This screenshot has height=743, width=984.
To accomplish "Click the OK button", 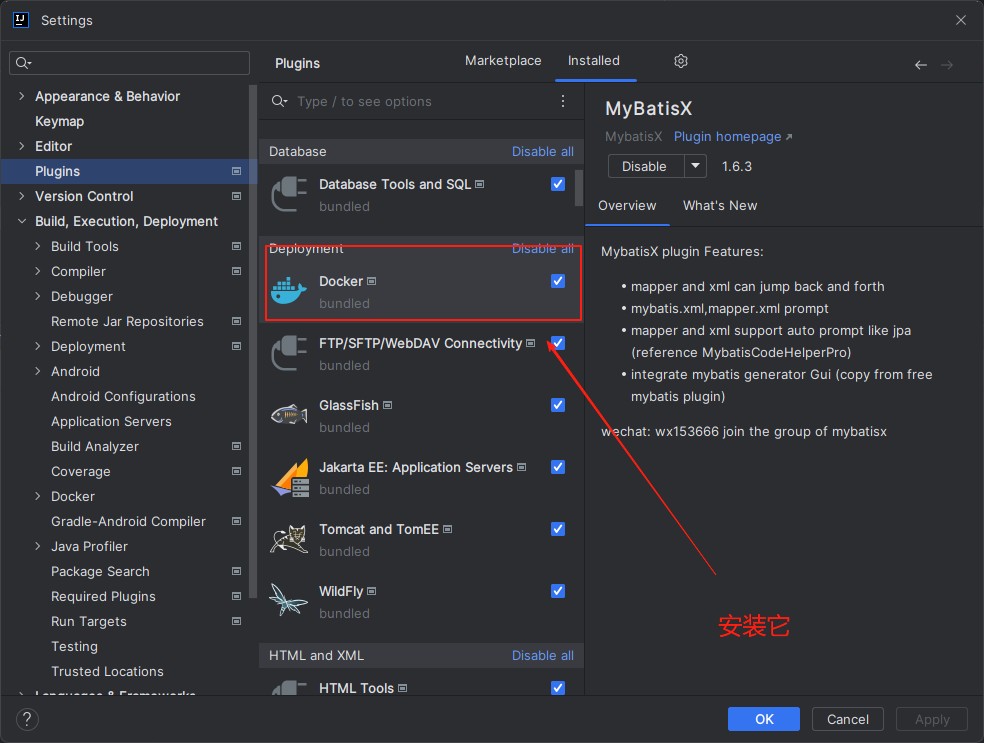I will click(764, 719).
